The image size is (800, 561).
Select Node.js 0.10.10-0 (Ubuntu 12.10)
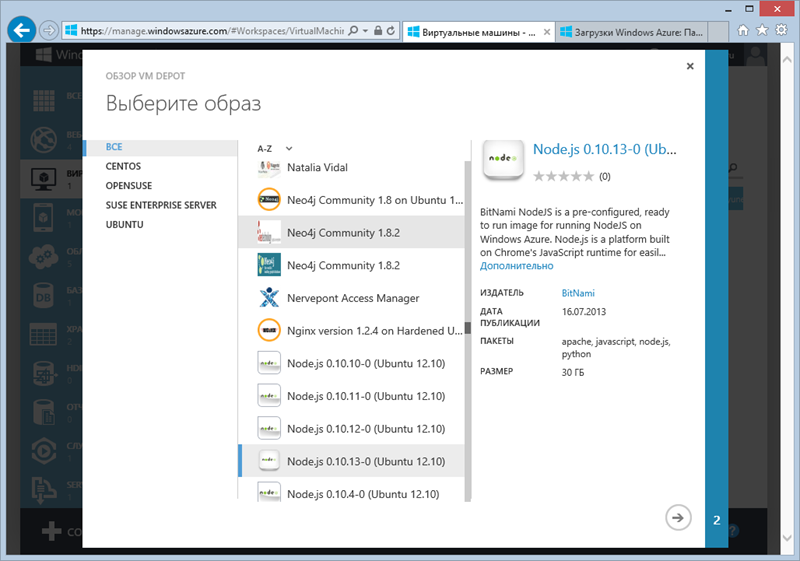tap(352, 363)
